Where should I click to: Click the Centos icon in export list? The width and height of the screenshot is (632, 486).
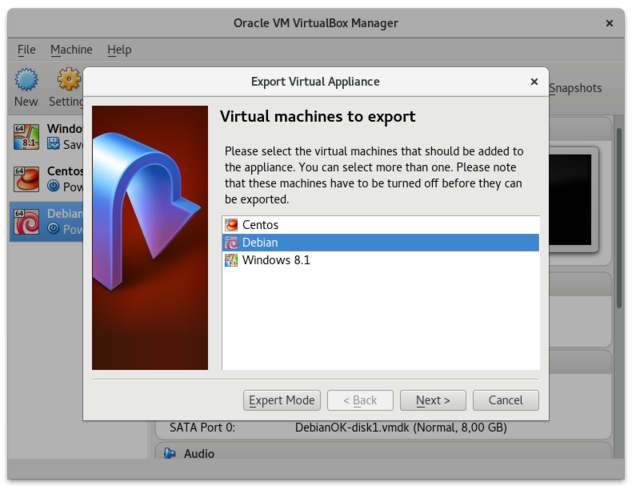click(231, 225)
